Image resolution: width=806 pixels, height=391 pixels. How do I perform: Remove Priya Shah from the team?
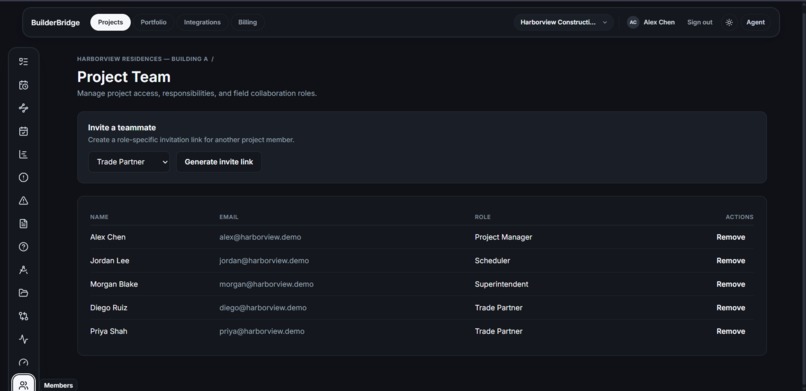[730, 332]
